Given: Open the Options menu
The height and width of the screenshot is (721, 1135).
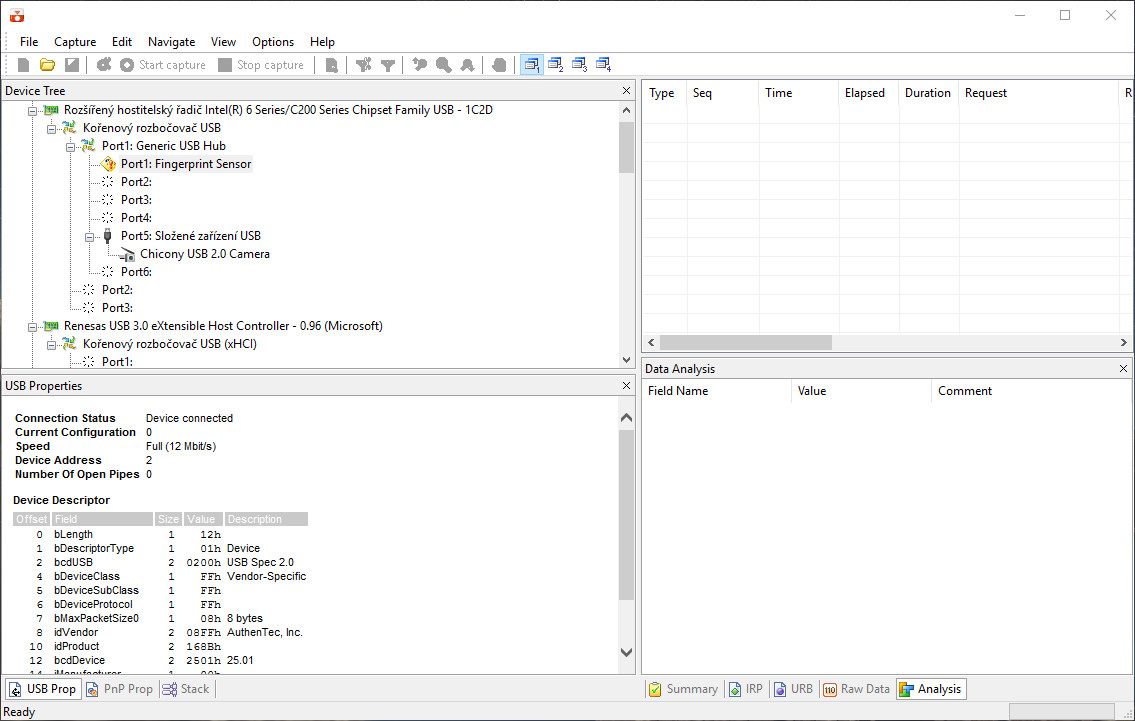Looking at the screenshot, I should tap(273, 42).
